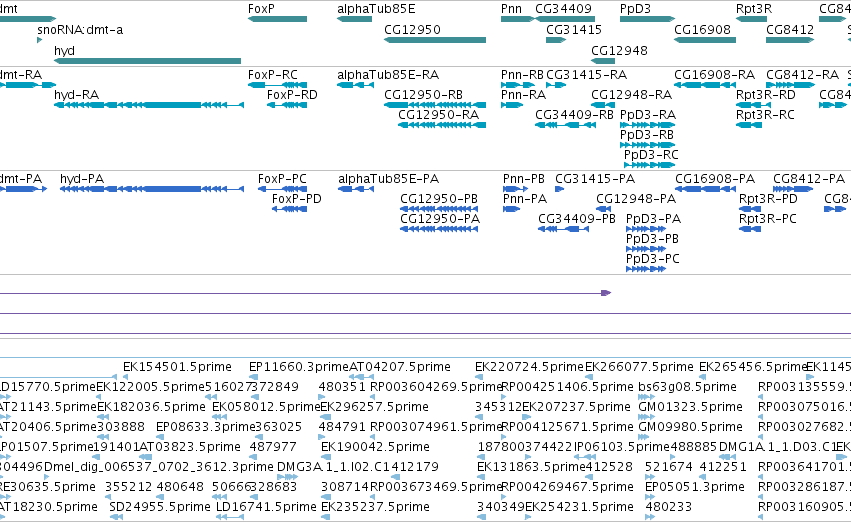851x522 pixels.
Task: Click the CG12950 gene label
Action: pos(412,30)
